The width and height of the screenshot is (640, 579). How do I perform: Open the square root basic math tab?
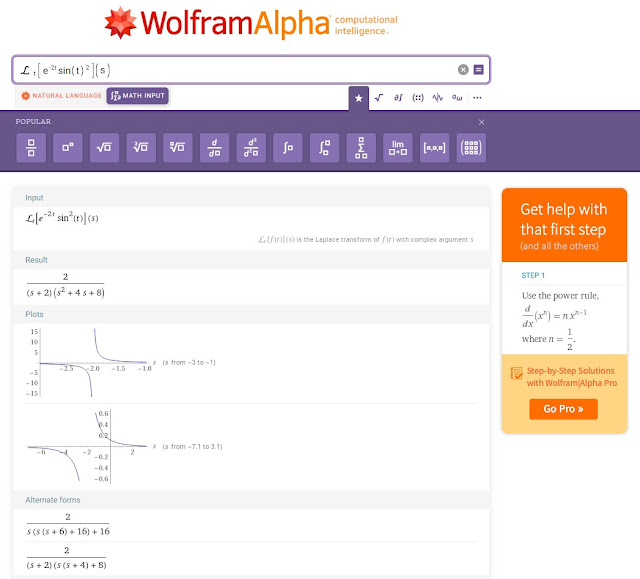click(x=379, y=98)
